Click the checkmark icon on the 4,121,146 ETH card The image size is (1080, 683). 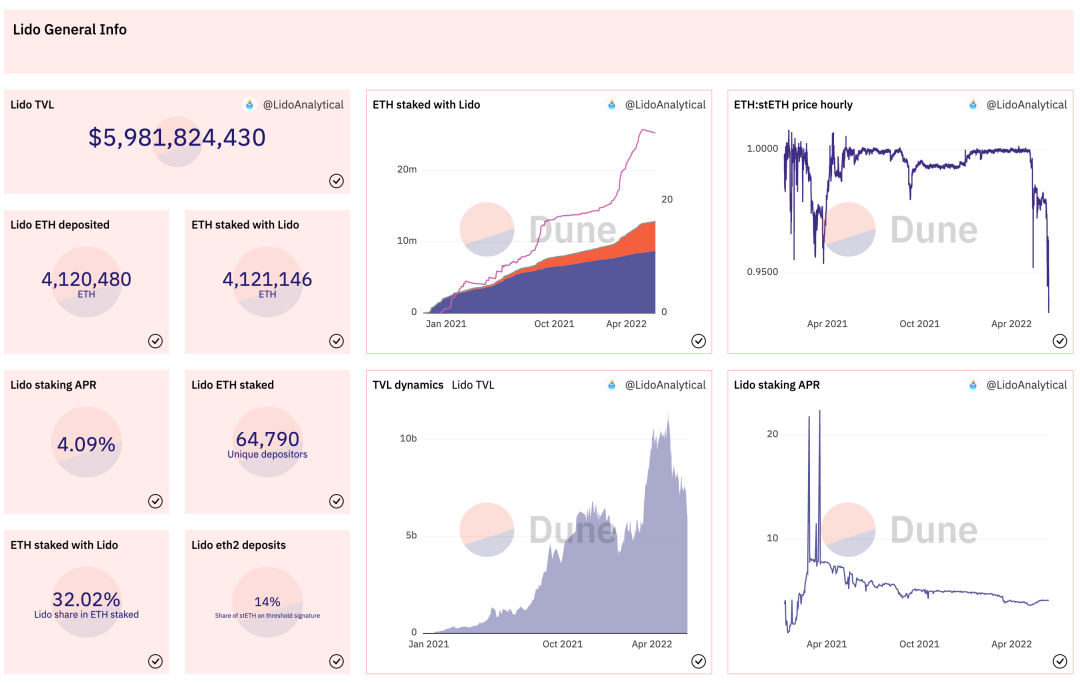336,341
